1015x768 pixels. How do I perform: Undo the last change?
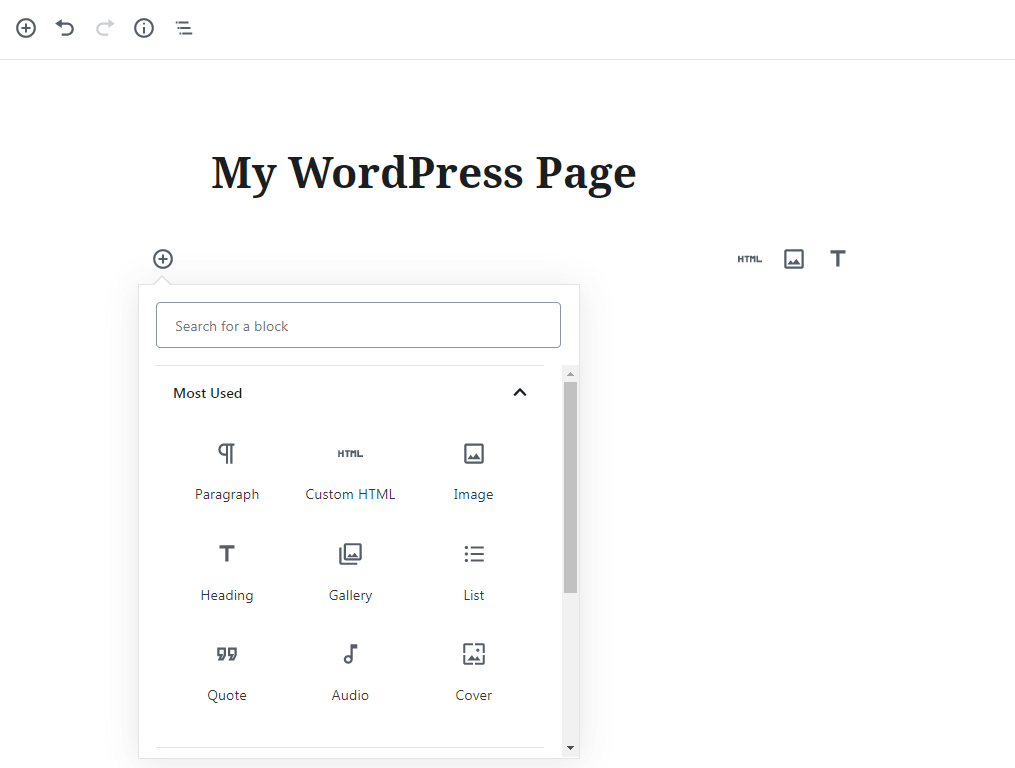tap(65, 28)
